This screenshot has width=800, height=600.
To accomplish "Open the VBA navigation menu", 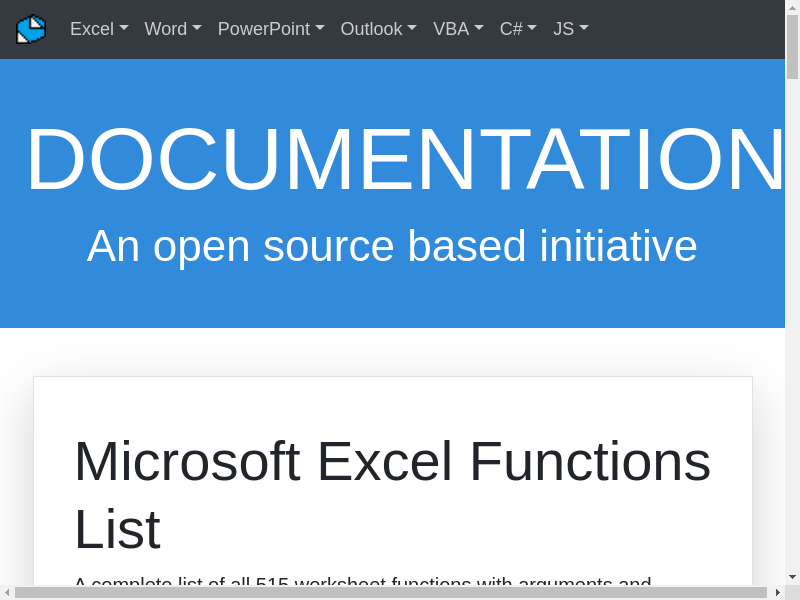I will [x=458, y=29].
